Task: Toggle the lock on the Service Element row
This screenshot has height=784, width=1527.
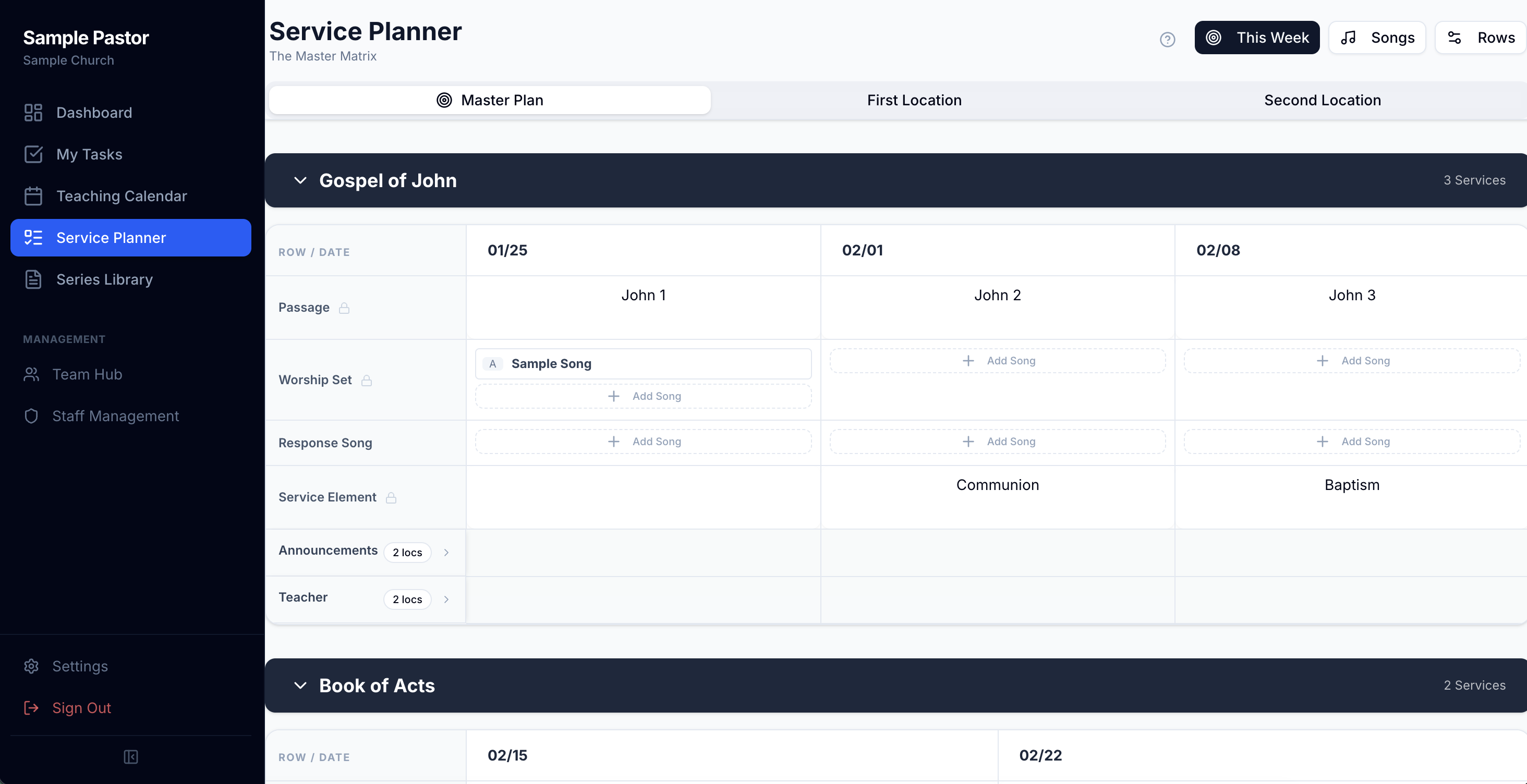Action: click(x=391, y=498)
